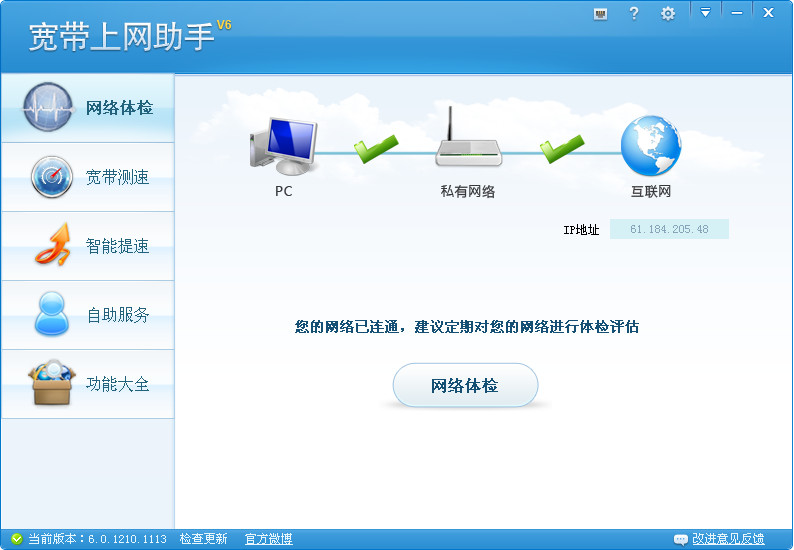Image resolution: width=794 pixels, height=550 pixels.
Task: Click the 私有网络 router icon
Action: click(468, 137)
